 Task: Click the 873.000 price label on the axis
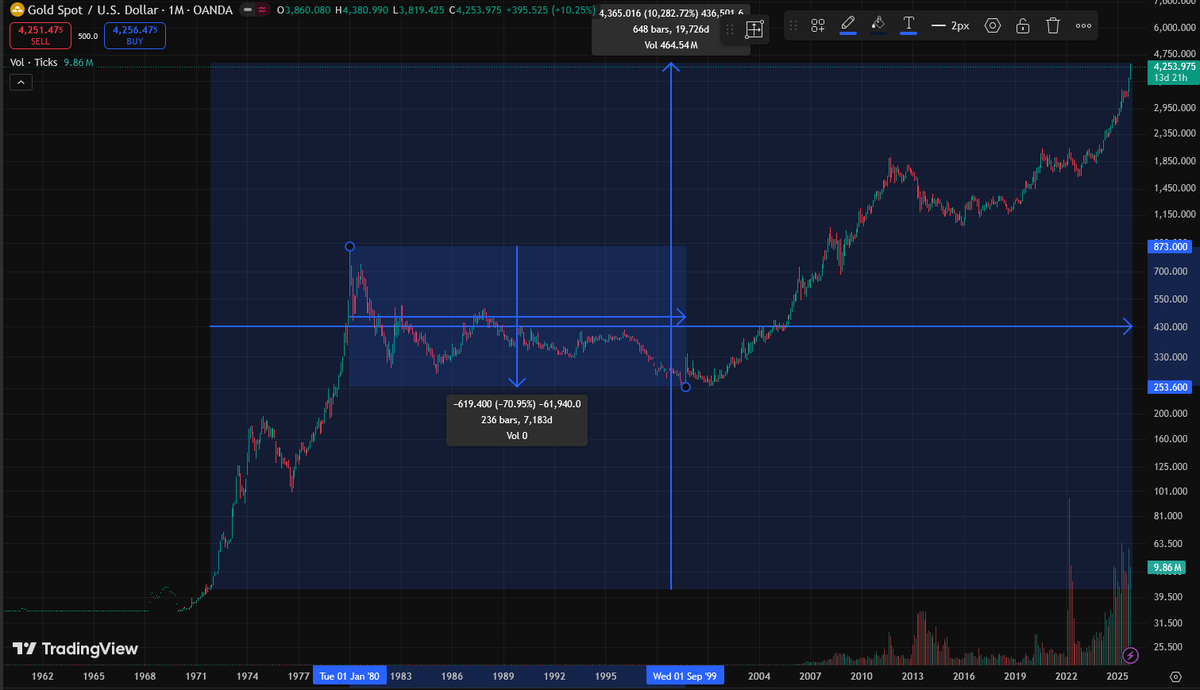1168,246
